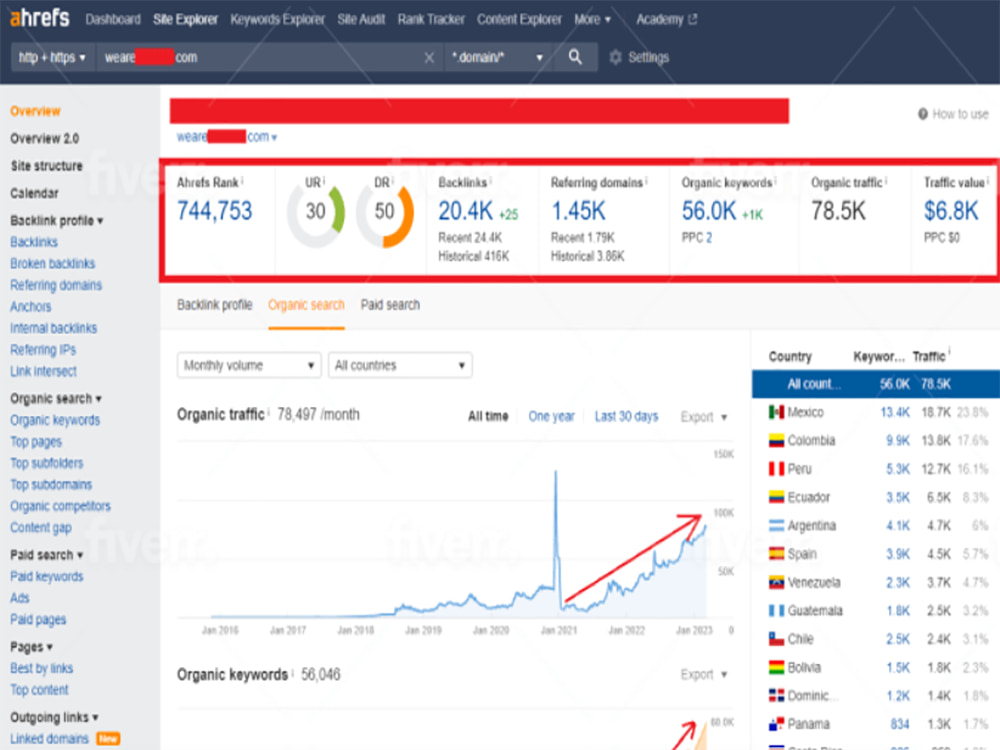
Task: Click the search magnifier icon
Action: (x=575, y=57)
